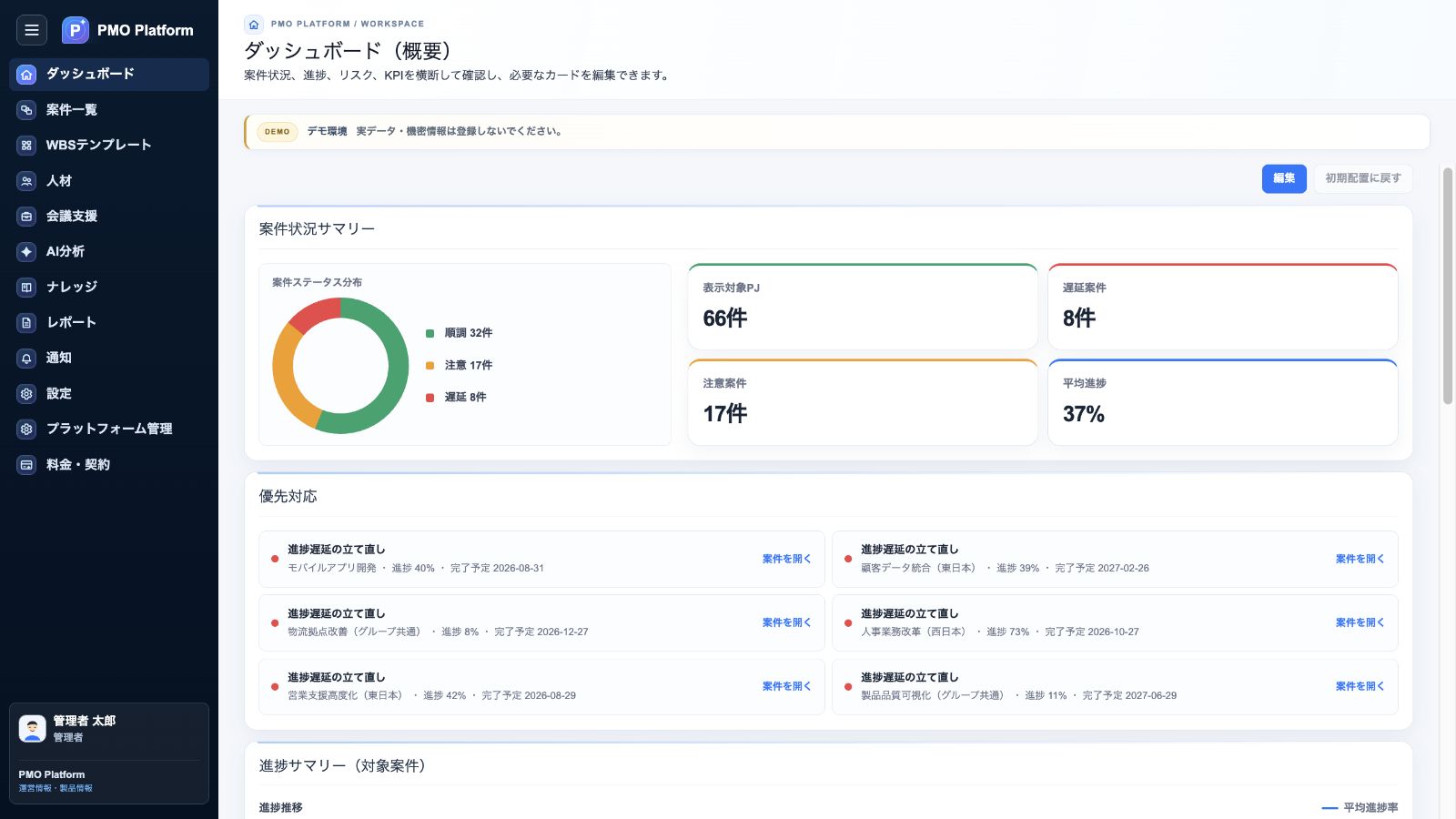Click the プラットフォーム管理 gear icon
1456x819 pixels.
(26, 429)
